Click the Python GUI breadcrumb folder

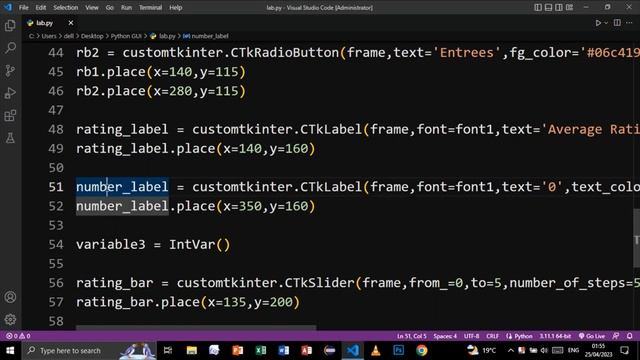(126, 36)
